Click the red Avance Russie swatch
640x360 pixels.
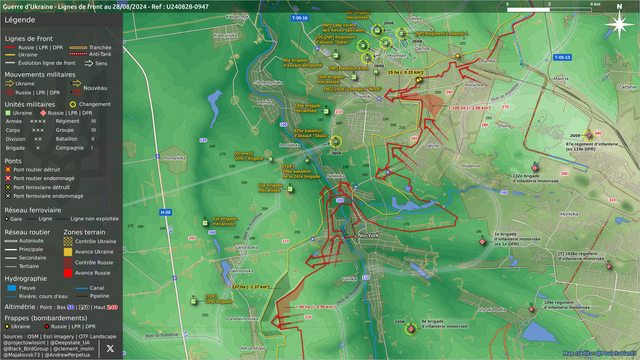click(68, 273)
